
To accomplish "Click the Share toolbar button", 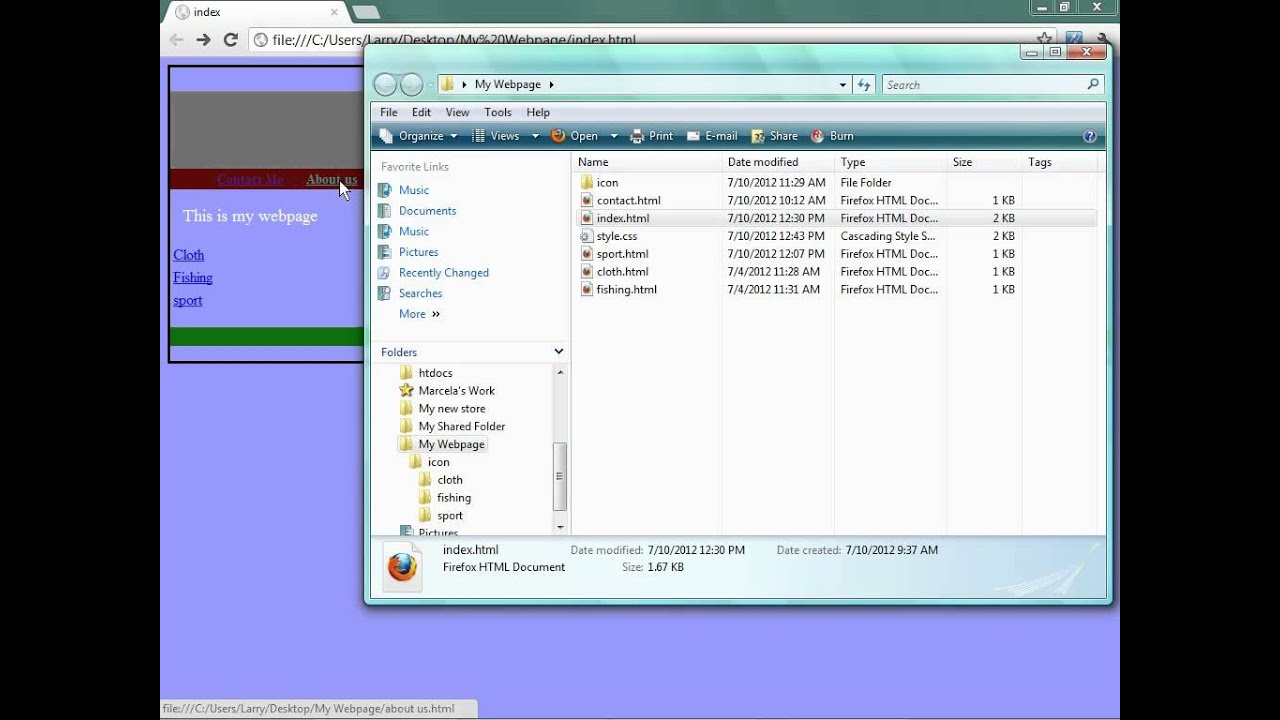I will pos(775,136).
